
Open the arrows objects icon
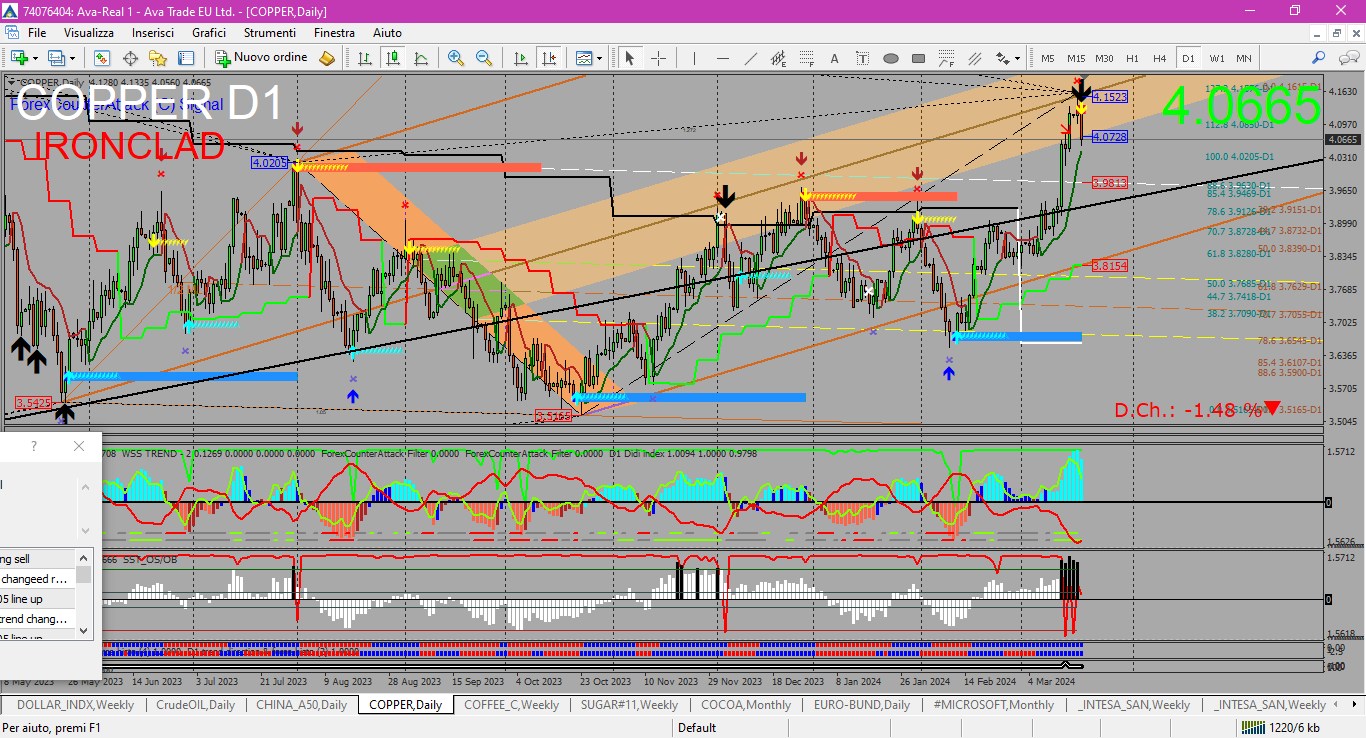(1003, 58)
